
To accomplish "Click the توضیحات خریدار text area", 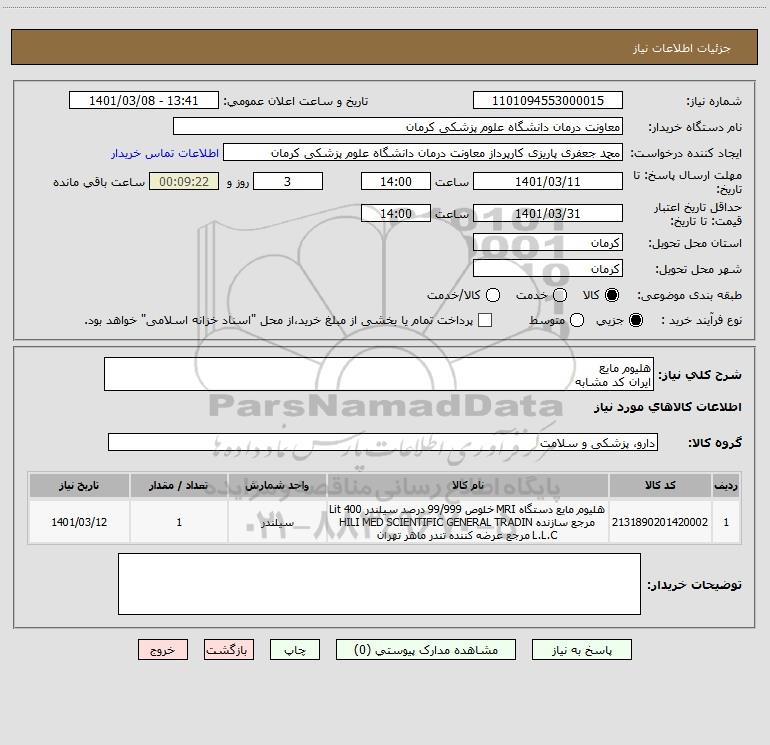I will coord(379,583).
